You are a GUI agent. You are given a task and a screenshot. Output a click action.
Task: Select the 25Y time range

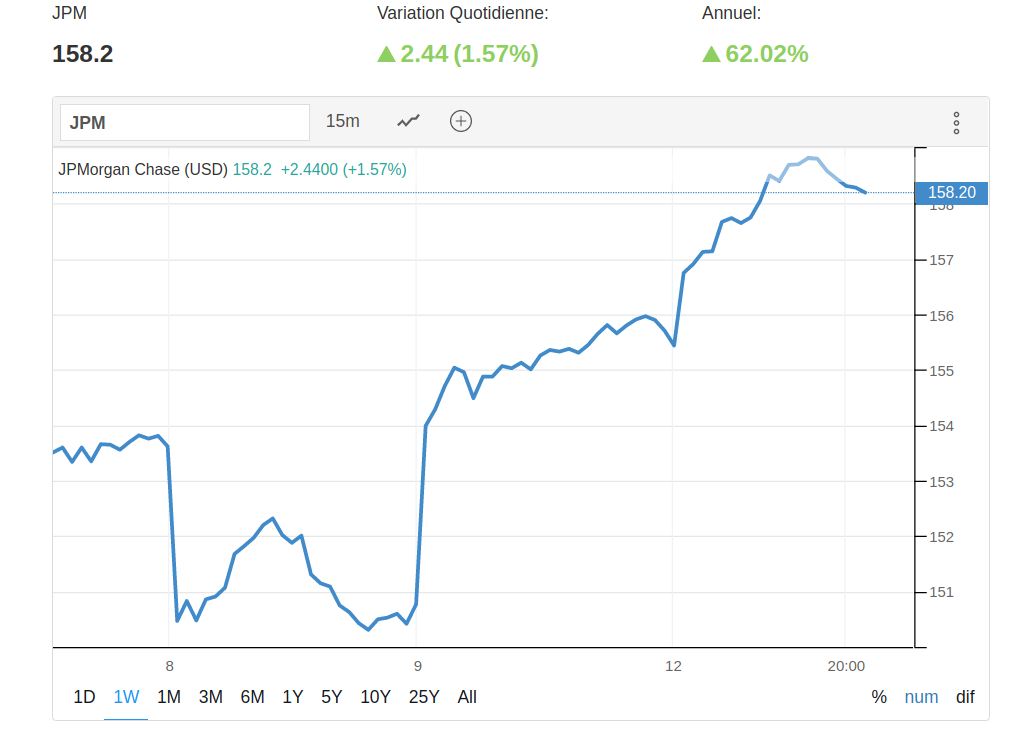tap(424, 697)
